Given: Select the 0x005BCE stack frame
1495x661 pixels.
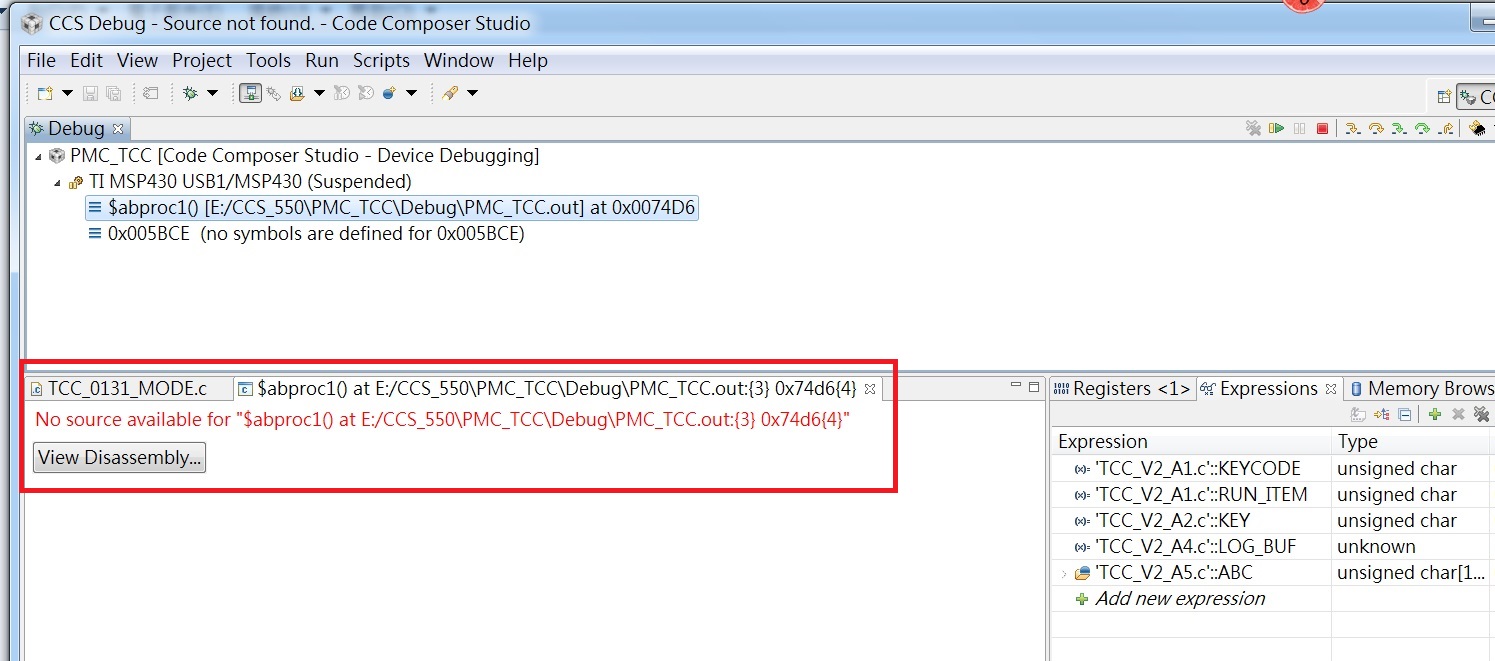Looking at the screenshot, I should (x=306, y=234).
